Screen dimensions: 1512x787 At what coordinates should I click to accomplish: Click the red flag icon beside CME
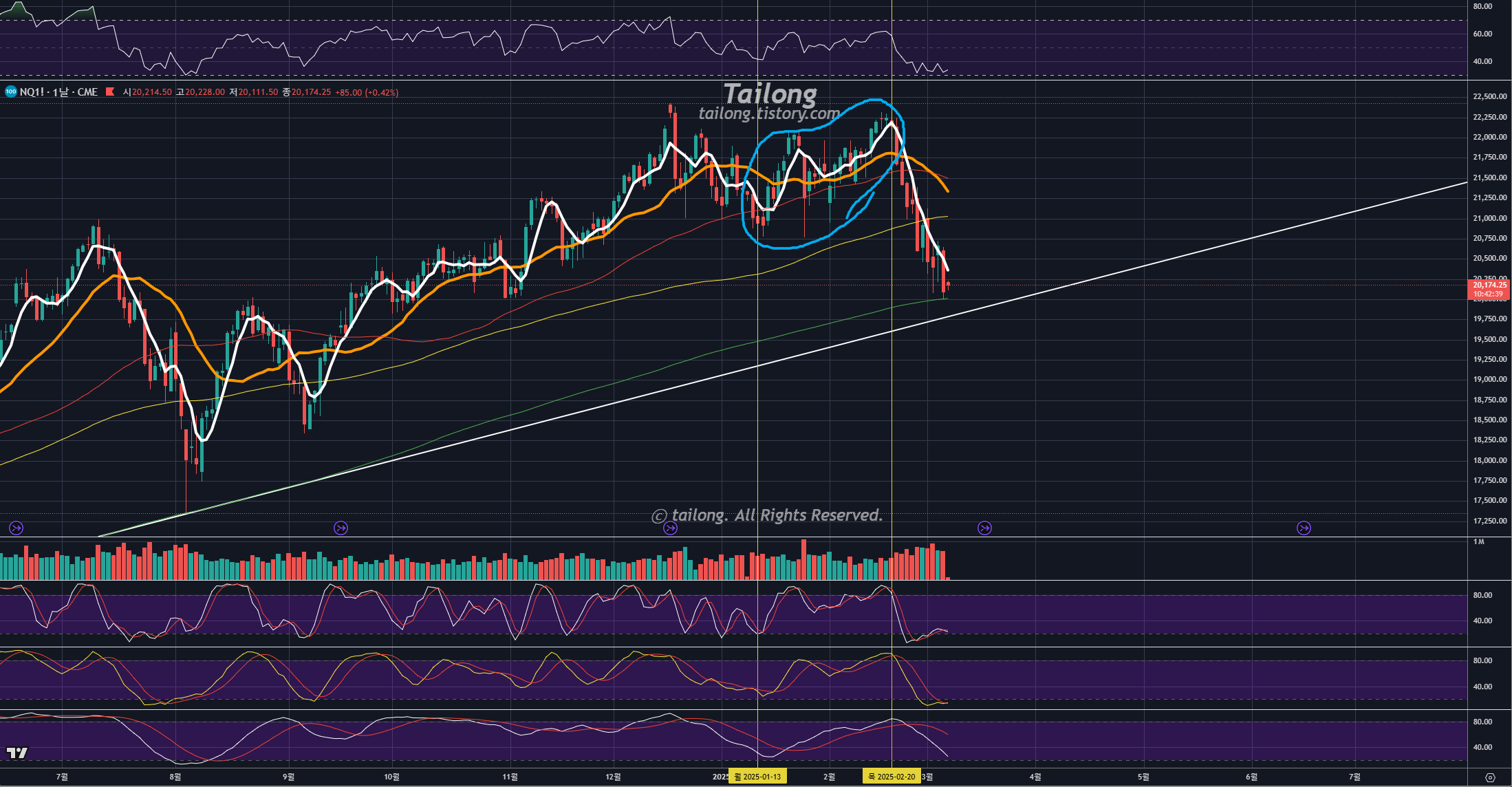click(110, 91)
